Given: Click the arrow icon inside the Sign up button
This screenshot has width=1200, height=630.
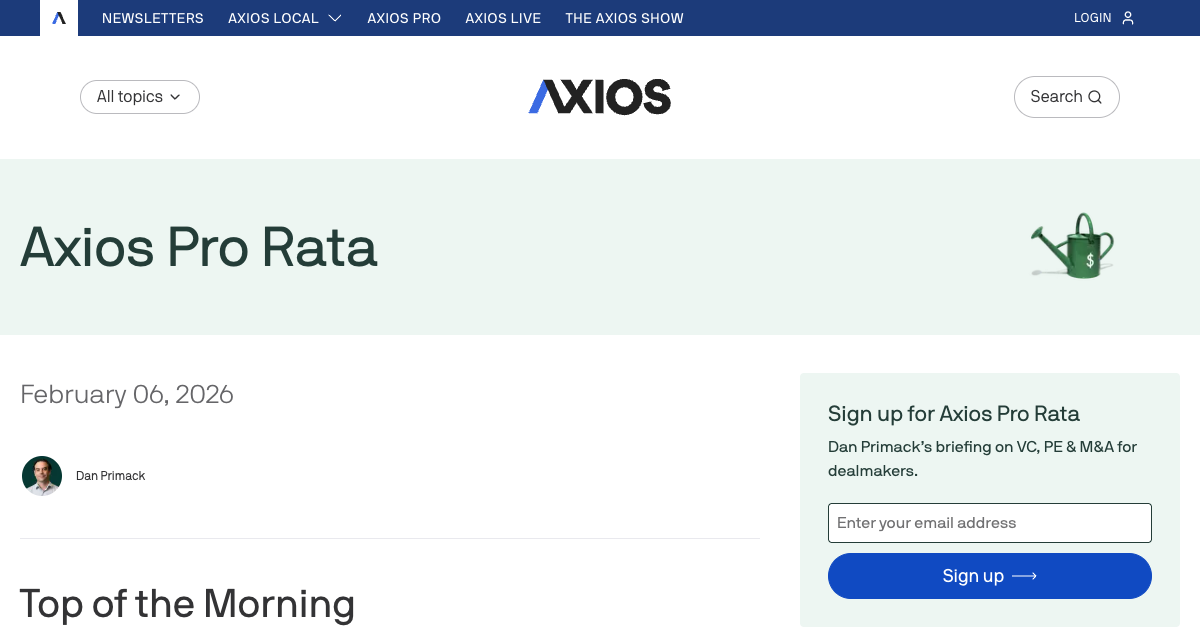Looking at the screenshot, I should click(1024, 576).
